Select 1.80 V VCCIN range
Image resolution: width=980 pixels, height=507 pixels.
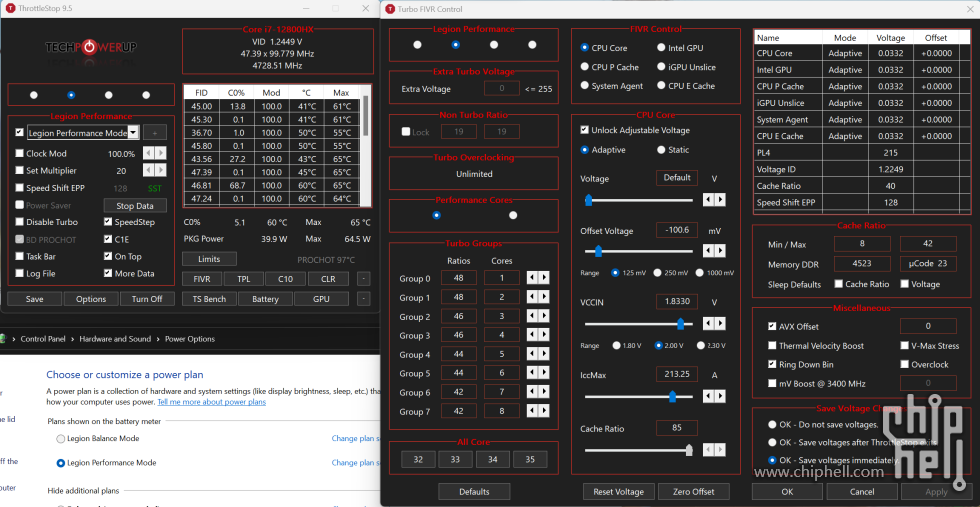617,345
